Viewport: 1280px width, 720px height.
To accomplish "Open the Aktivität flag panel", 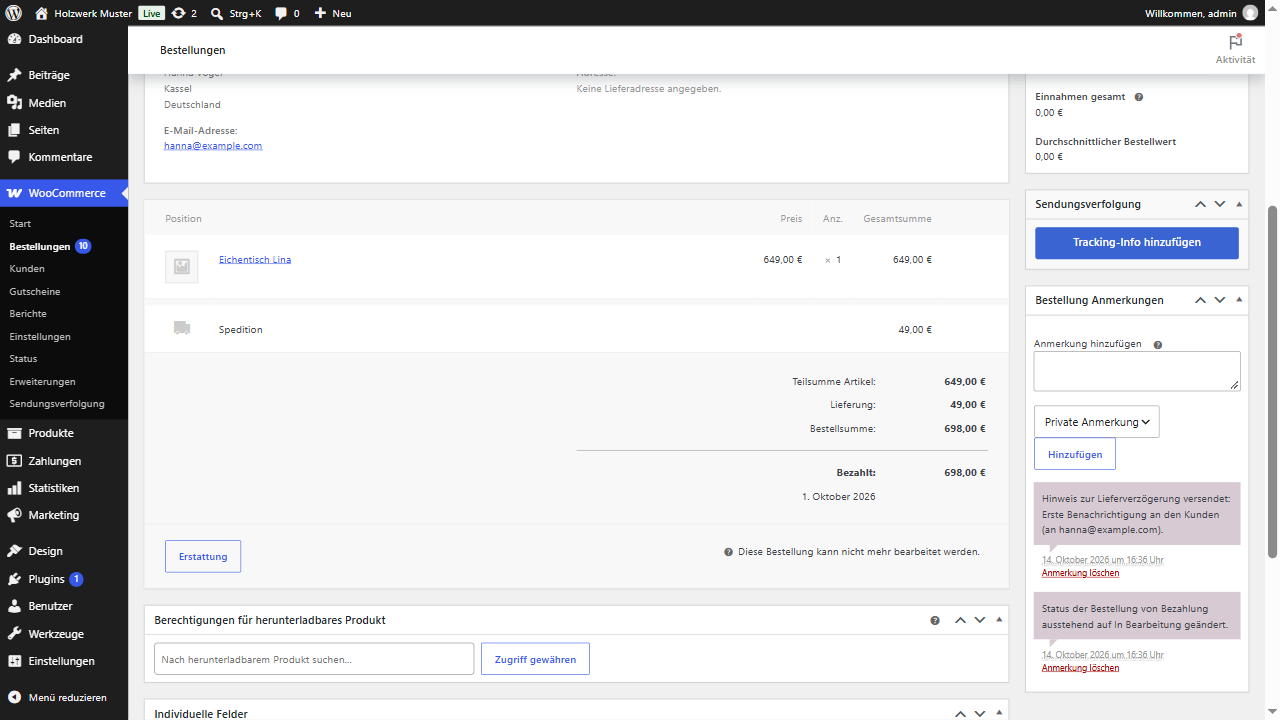I will (x=1235, y=49).
